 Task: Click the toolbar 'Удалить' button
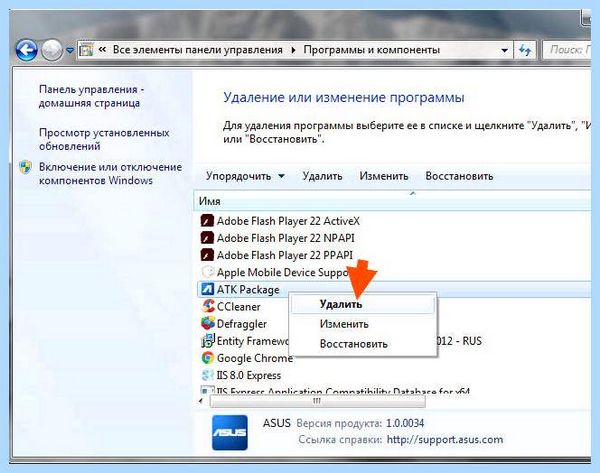(322, 176)
